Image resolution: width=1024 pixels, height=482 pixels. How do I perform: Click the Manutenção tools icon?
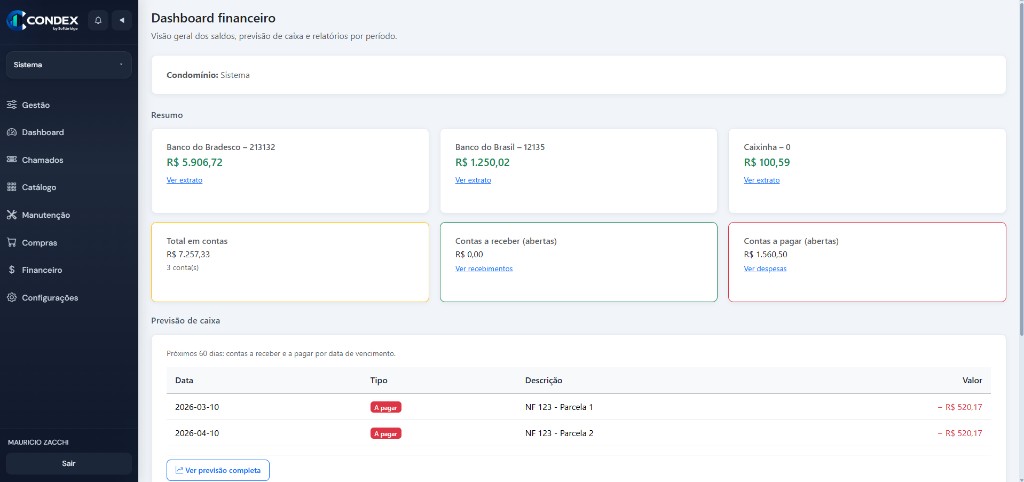tap(12, 215)
